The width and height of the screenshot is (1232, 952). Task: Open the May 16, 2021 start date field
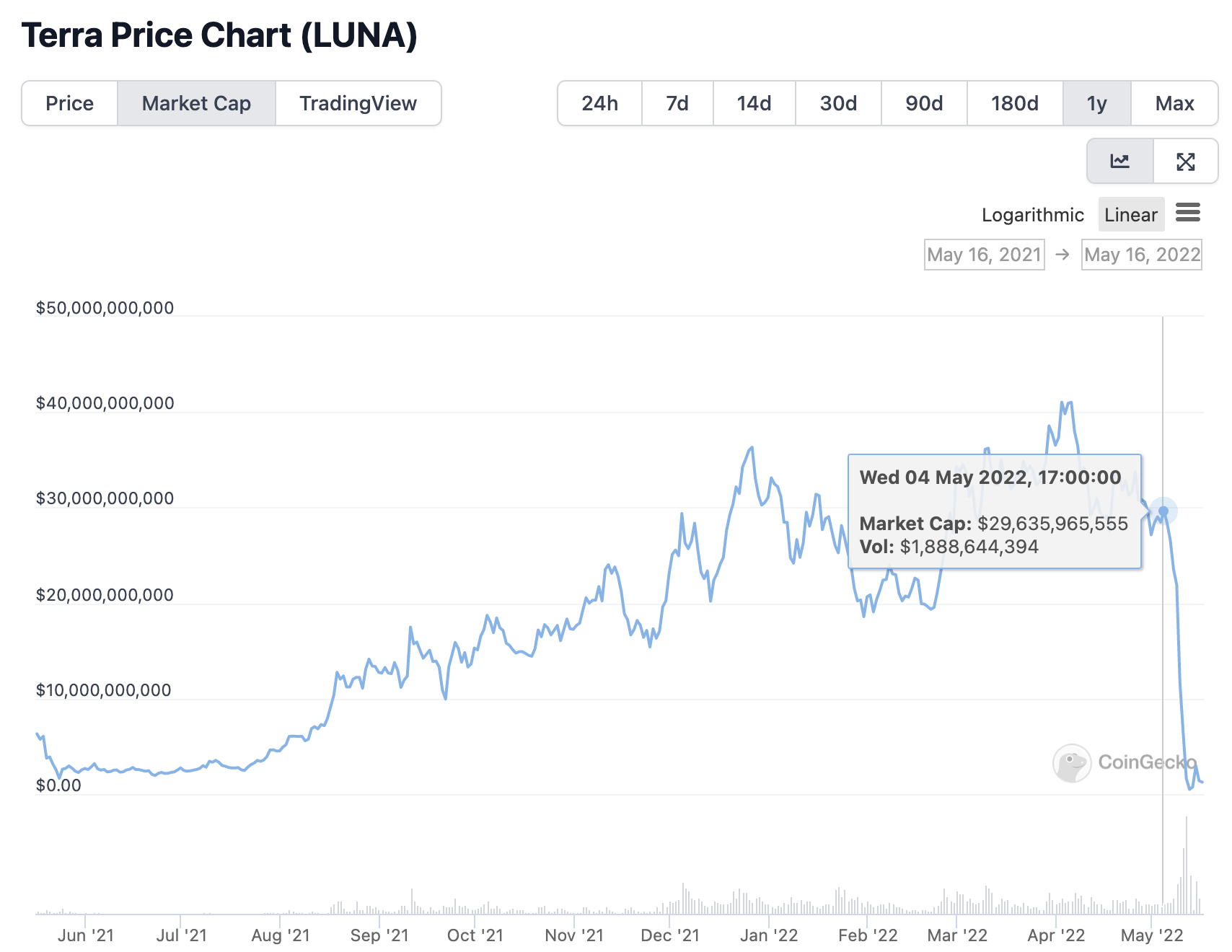pos(984,255)
